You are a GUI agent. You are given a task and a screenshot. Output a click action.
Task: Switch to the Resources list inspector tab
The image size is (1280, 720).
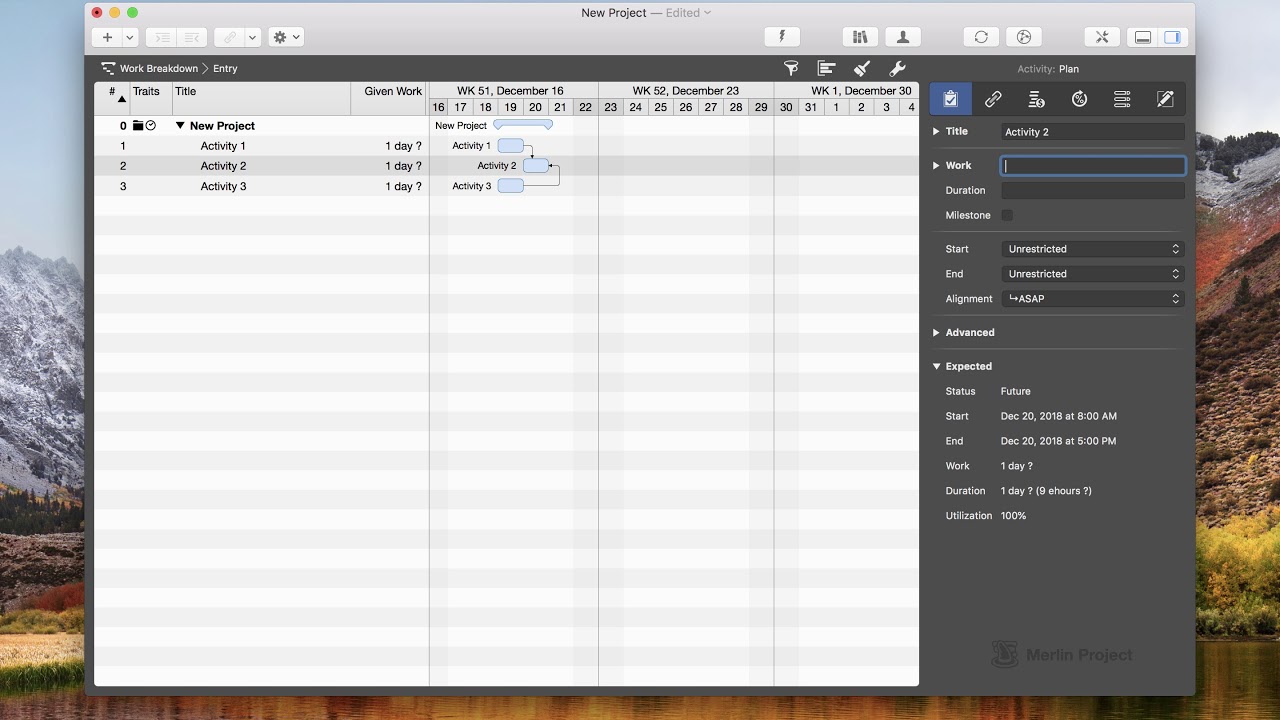pyautogui.click(x=1122, y=99)
